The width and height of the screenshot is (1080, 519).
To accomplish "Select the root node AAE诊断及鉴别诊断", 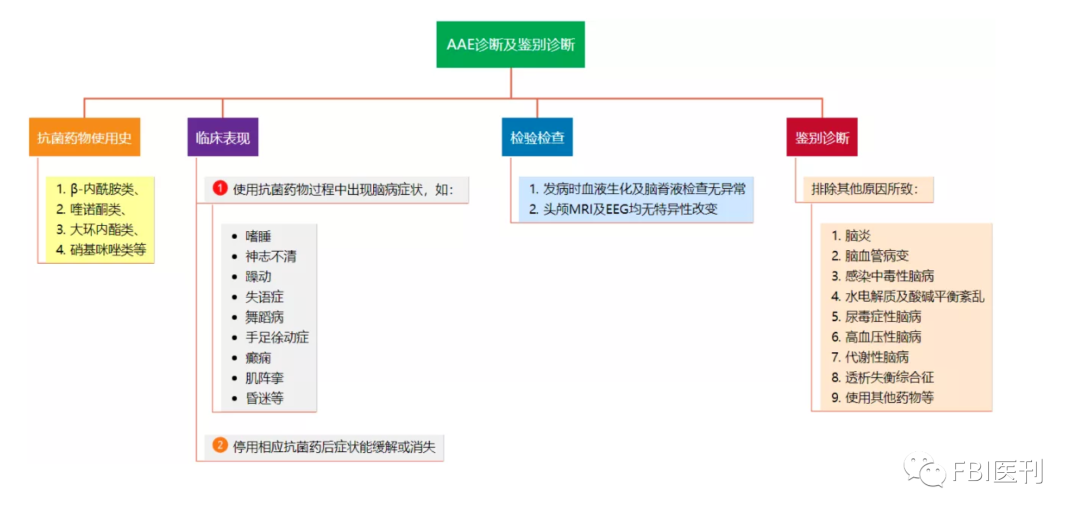I will [x=510, y=45].
